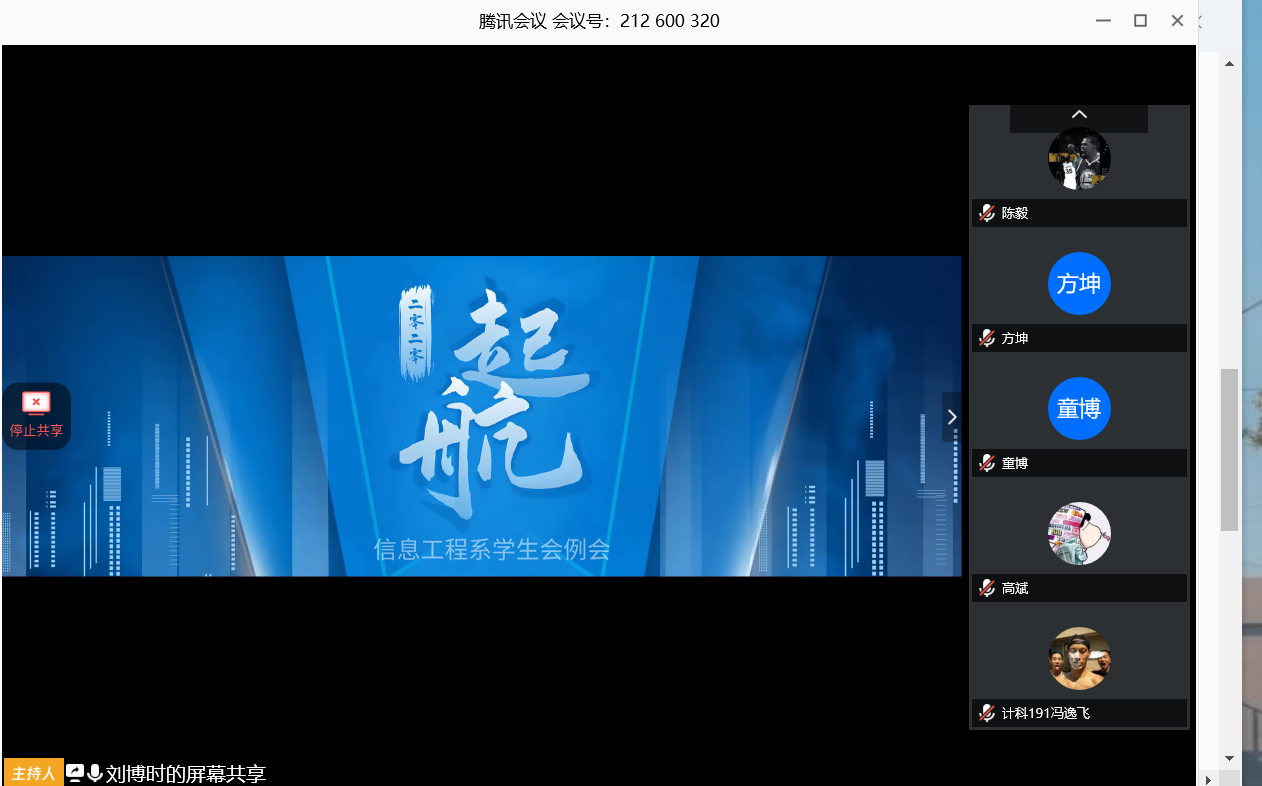Click the muted microphone icon beside 陈毅
This screenshot has width=1262, height=786.
coord(987,213)
